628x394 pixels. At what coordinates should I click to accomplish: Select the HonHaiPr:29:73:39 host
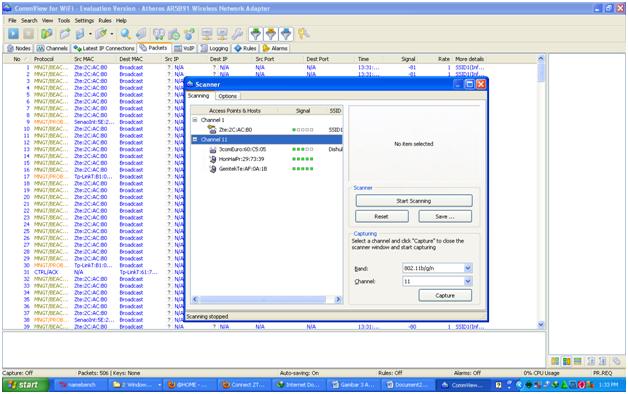point(241,159)
